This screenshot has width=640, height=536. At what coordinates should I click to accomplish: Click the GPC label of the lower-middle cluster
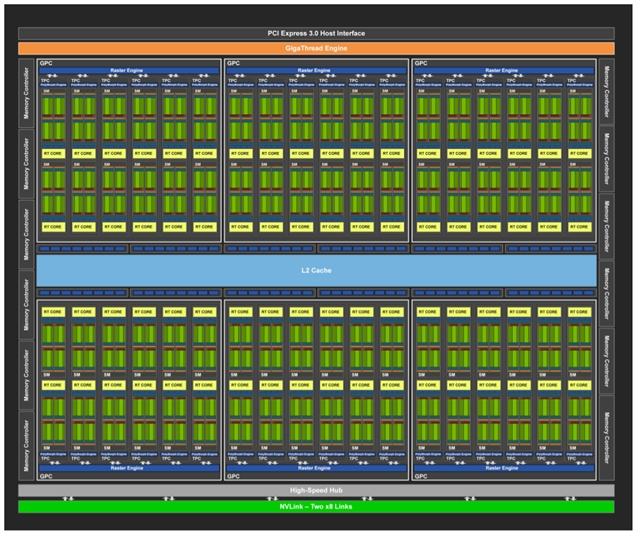pos(233,476)
